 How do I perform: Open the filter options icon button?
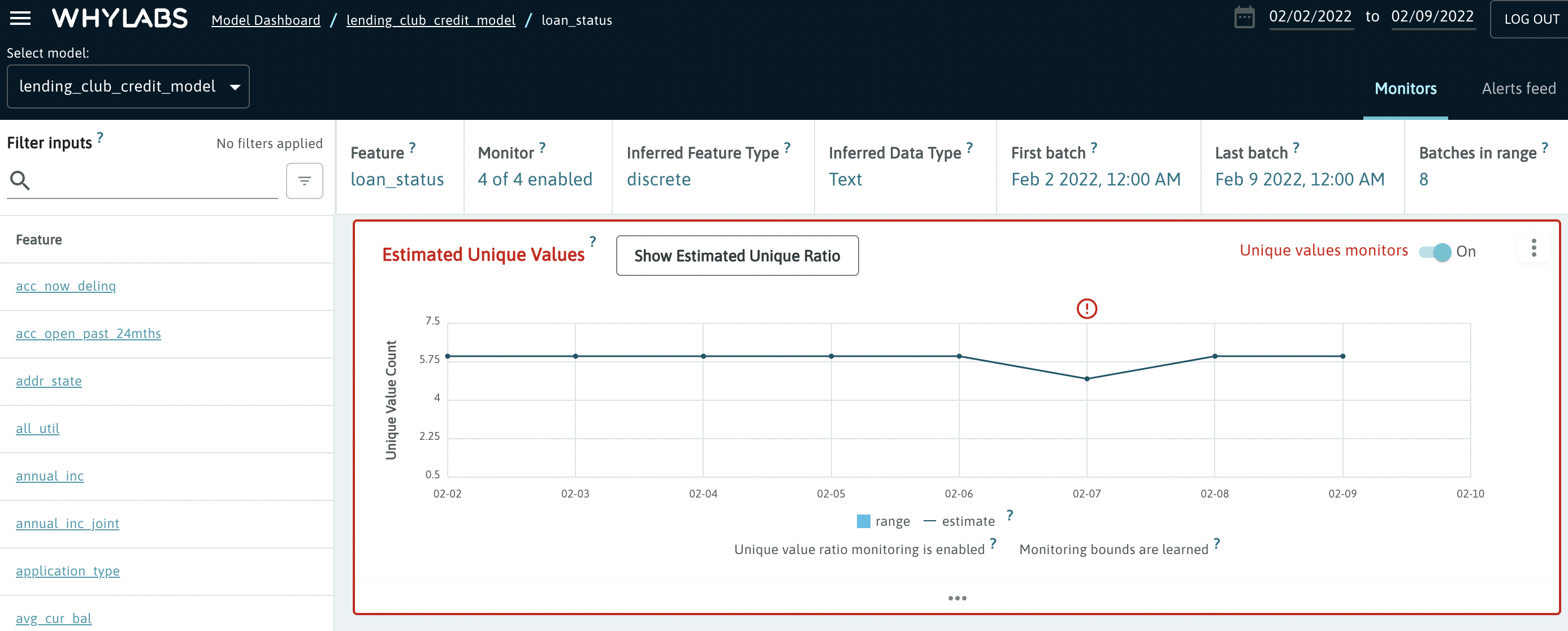pos(304,180)
